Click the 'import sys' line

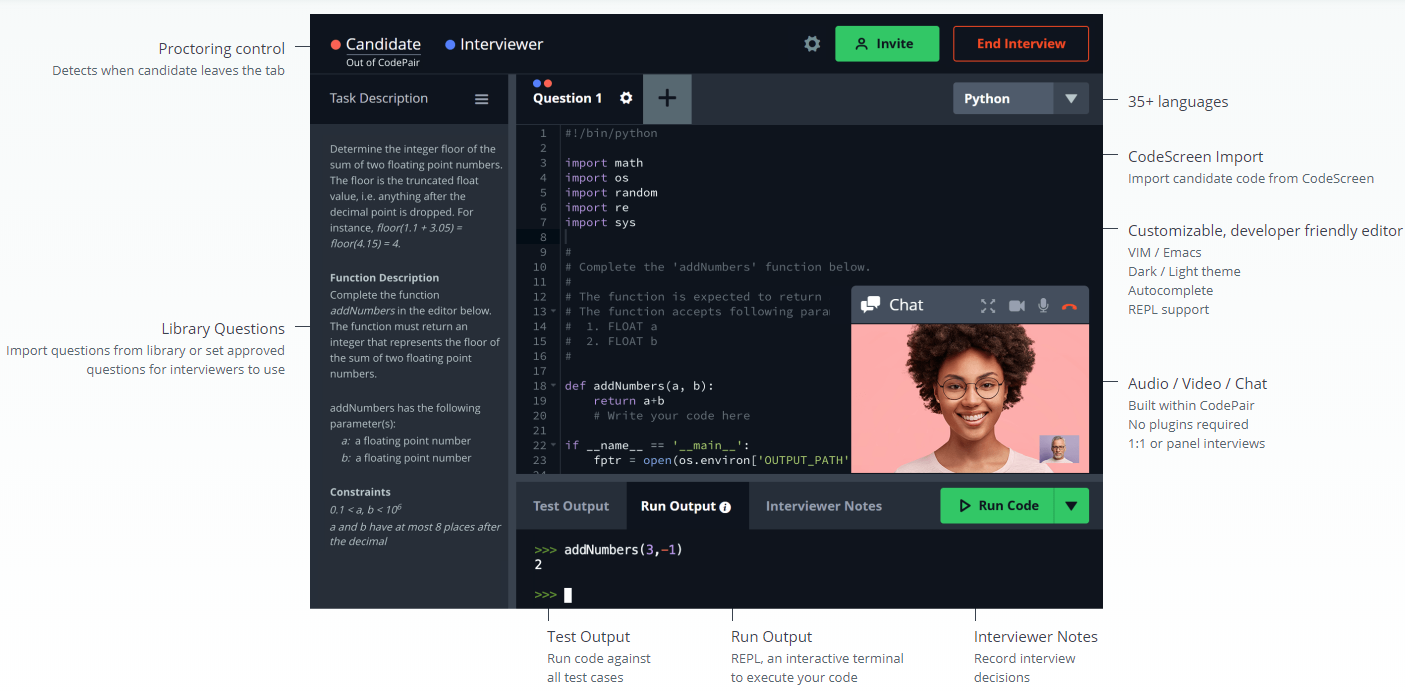(600, 223)
